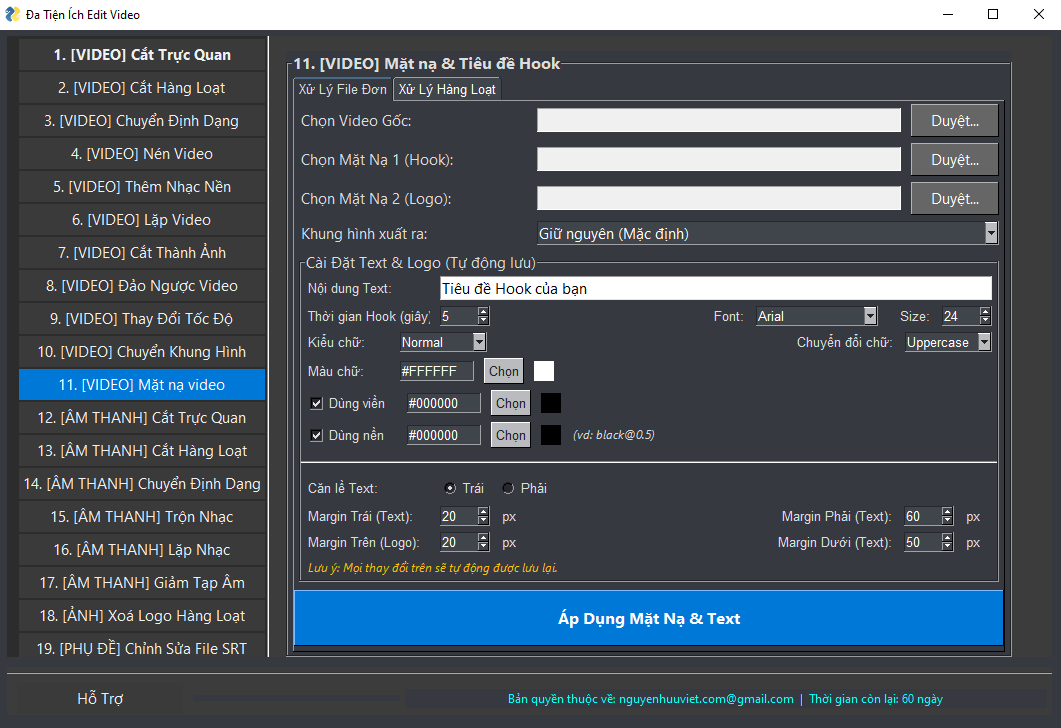Click the nguyenhuuviet.com@gmail.com copyright text
This screenshot has height=728, width=1061.
click(651, 699)
